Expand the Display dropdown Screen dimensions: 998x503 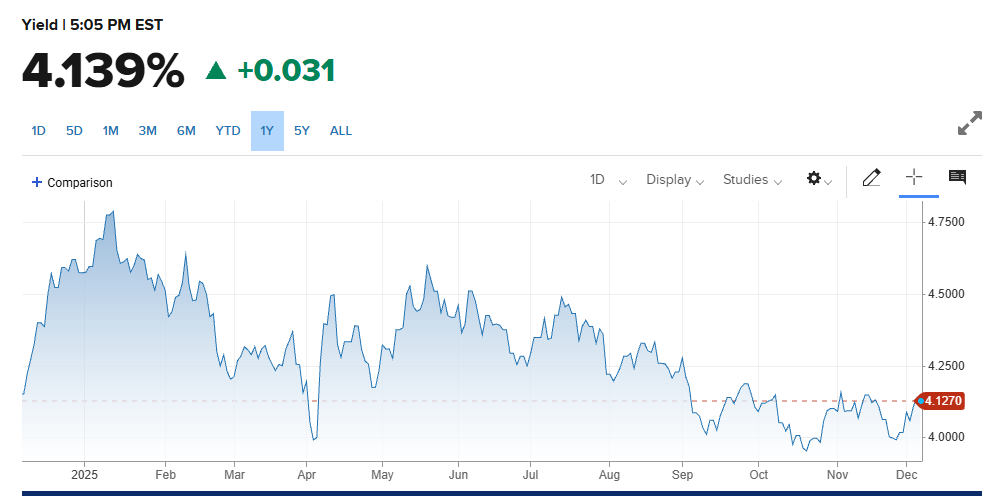pos(675,180)
